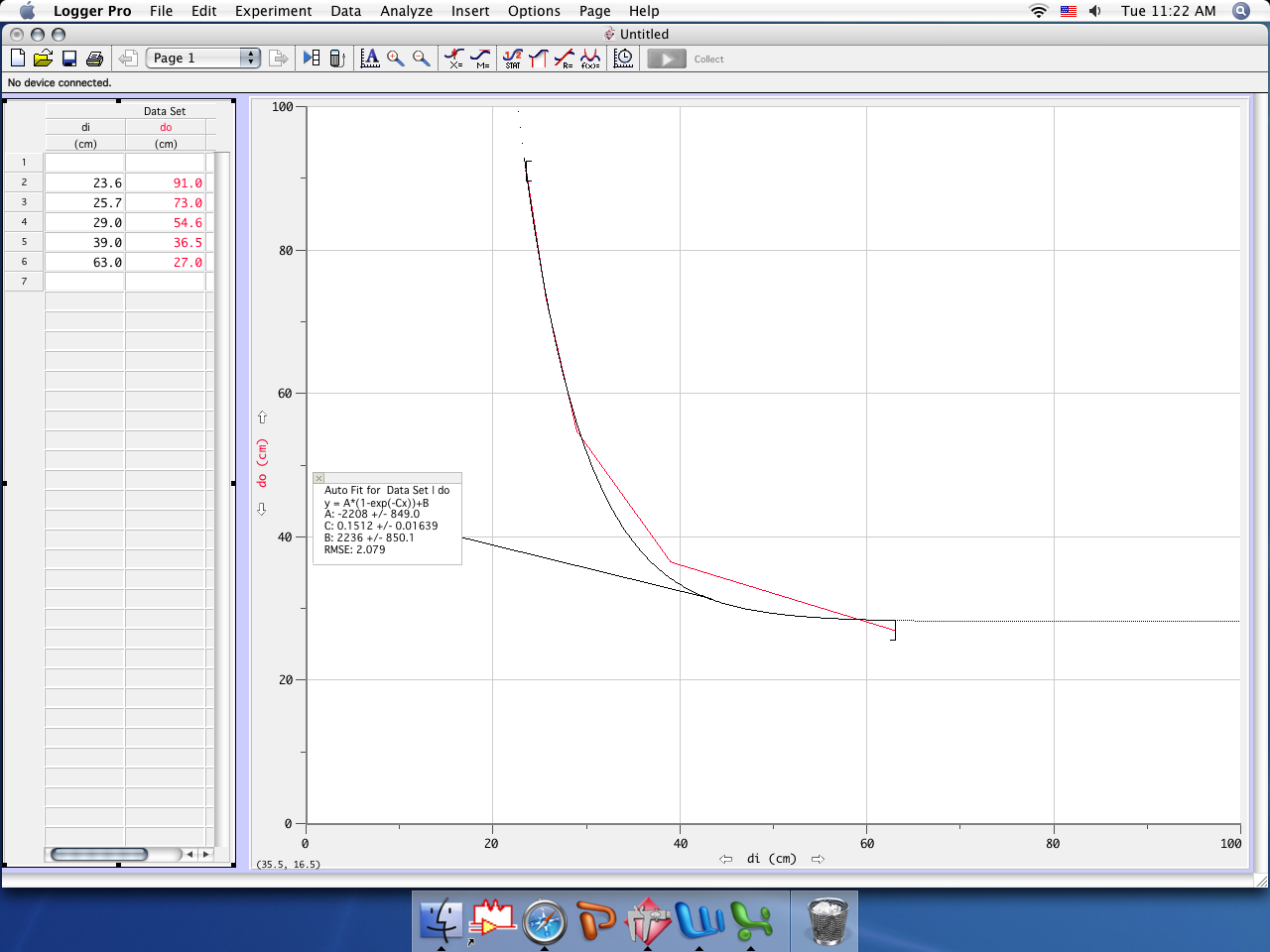Open Spotlight search in the menu bar
1270x952 pixels.
click(x=1241, y=11)
